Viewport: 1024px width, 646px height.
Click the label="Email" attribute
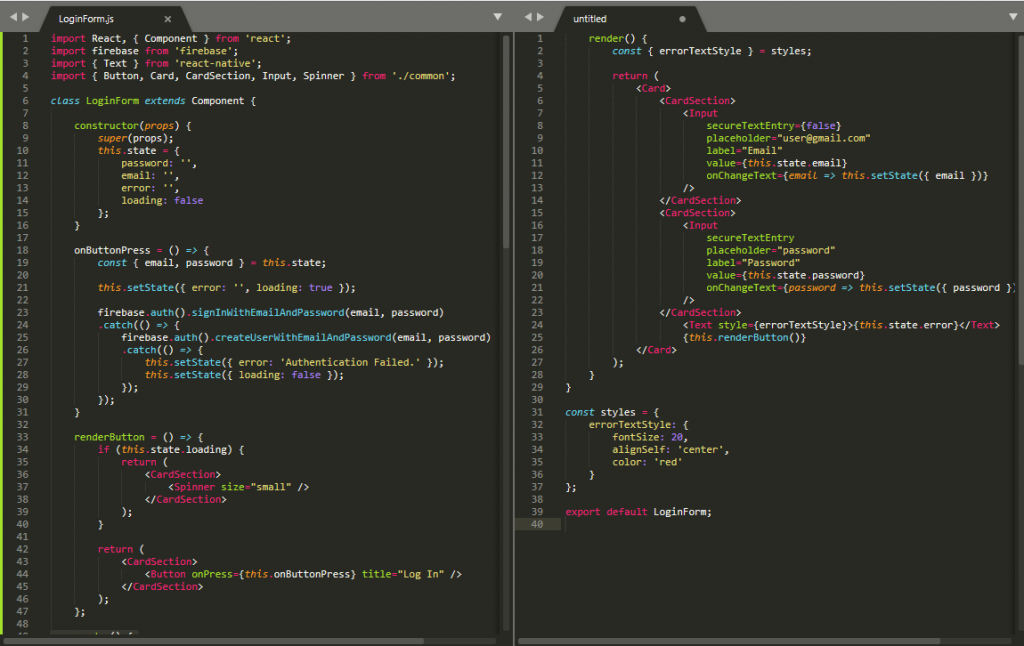tap(744, 151)
